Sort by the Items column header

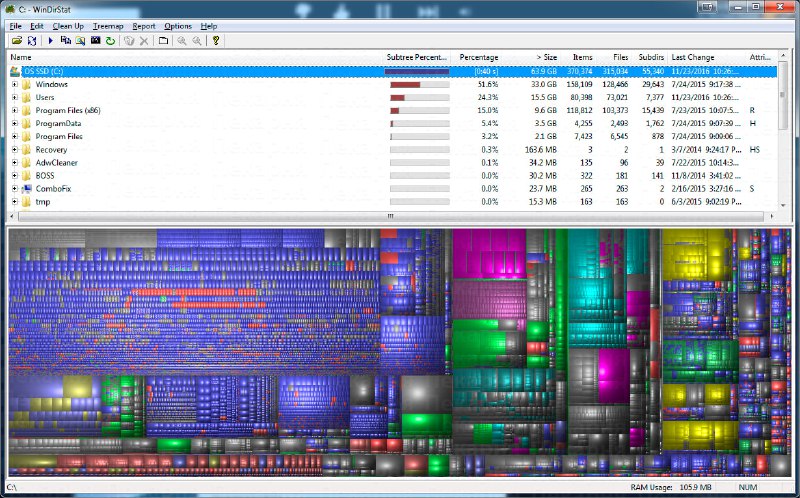click(x=578, y=57)
